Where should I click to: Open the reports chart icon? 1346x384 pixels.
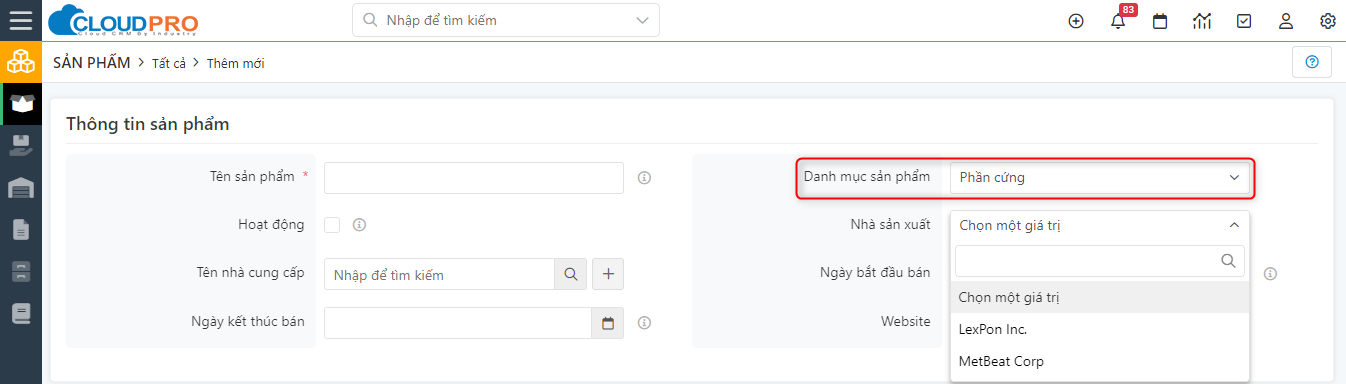[x=1202, y=21]
